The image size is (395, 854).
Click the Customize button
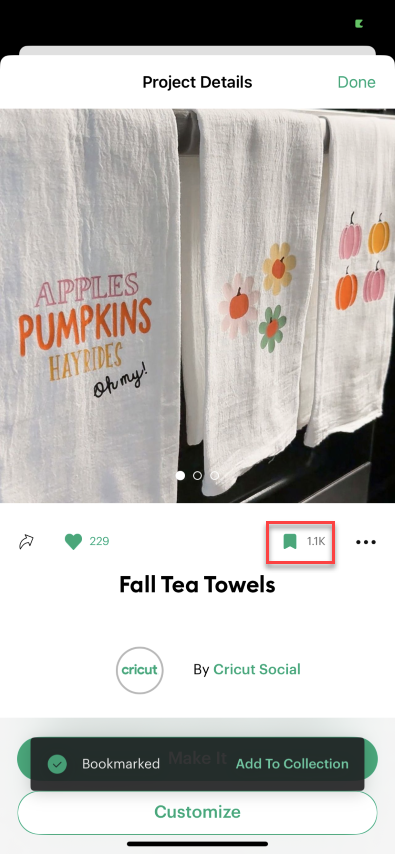point(197,812)
